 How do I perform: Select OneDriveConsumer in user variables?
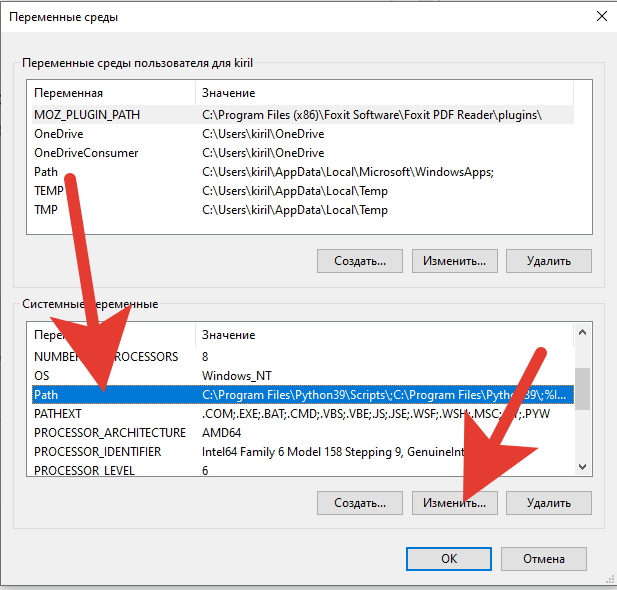point(86,153)
